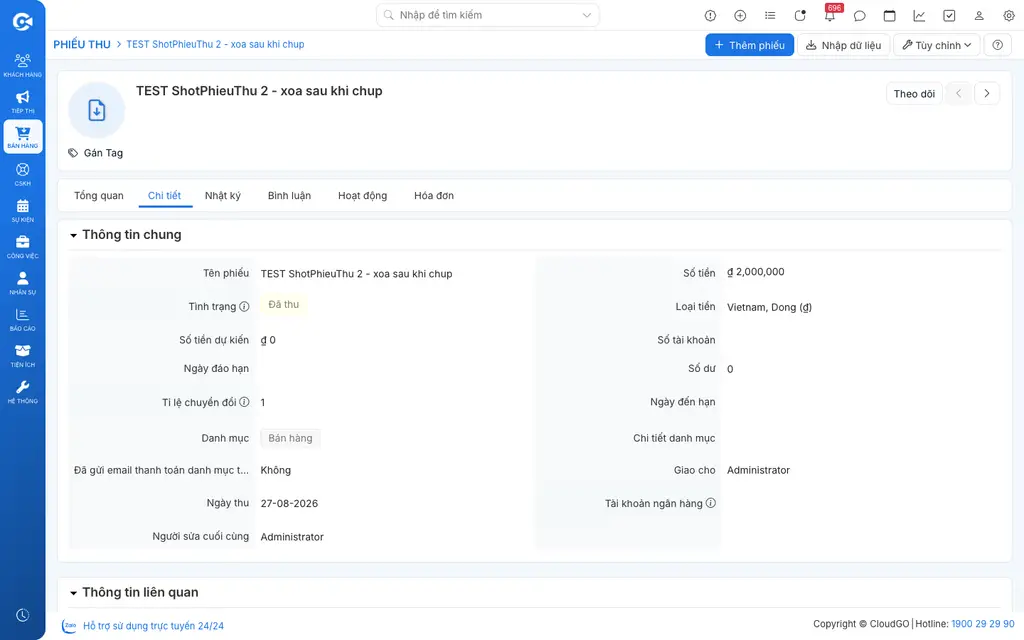Click the Nhập để tìm kiếm search field
Viewport: 1024px width, 640px height.
479,15
